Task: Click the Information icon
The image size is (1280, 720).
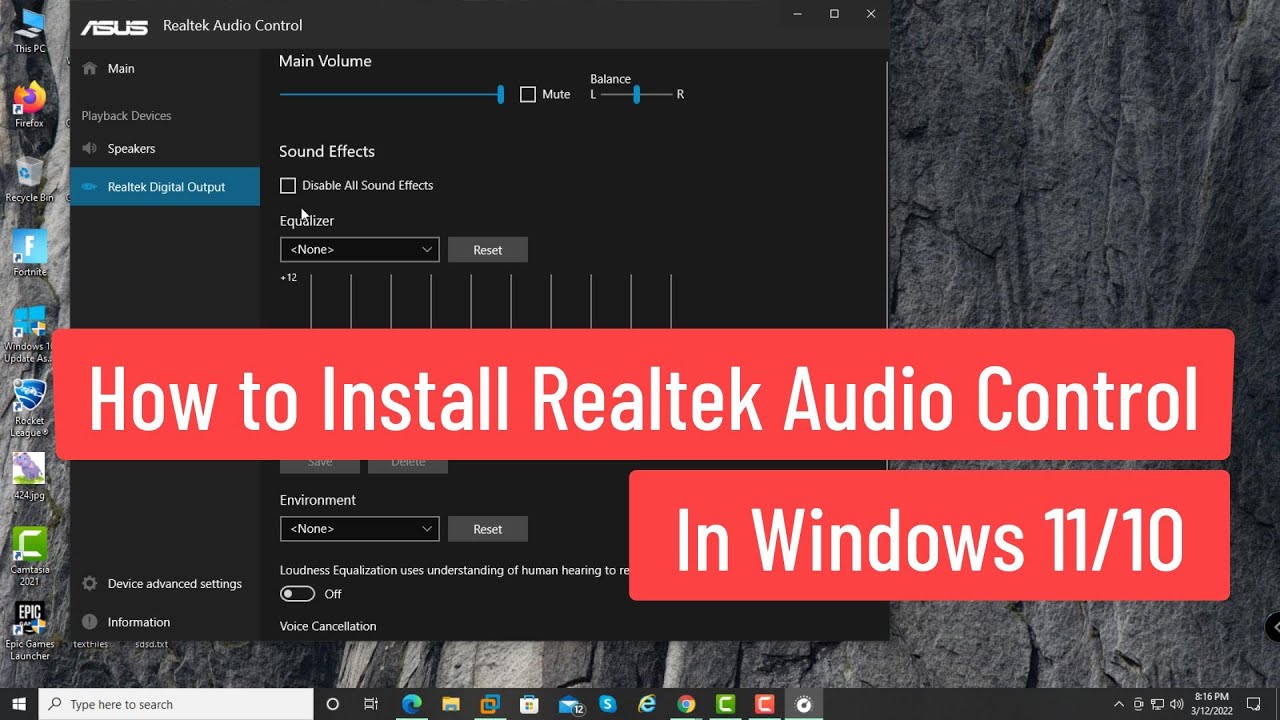Action: coord(89,621)
